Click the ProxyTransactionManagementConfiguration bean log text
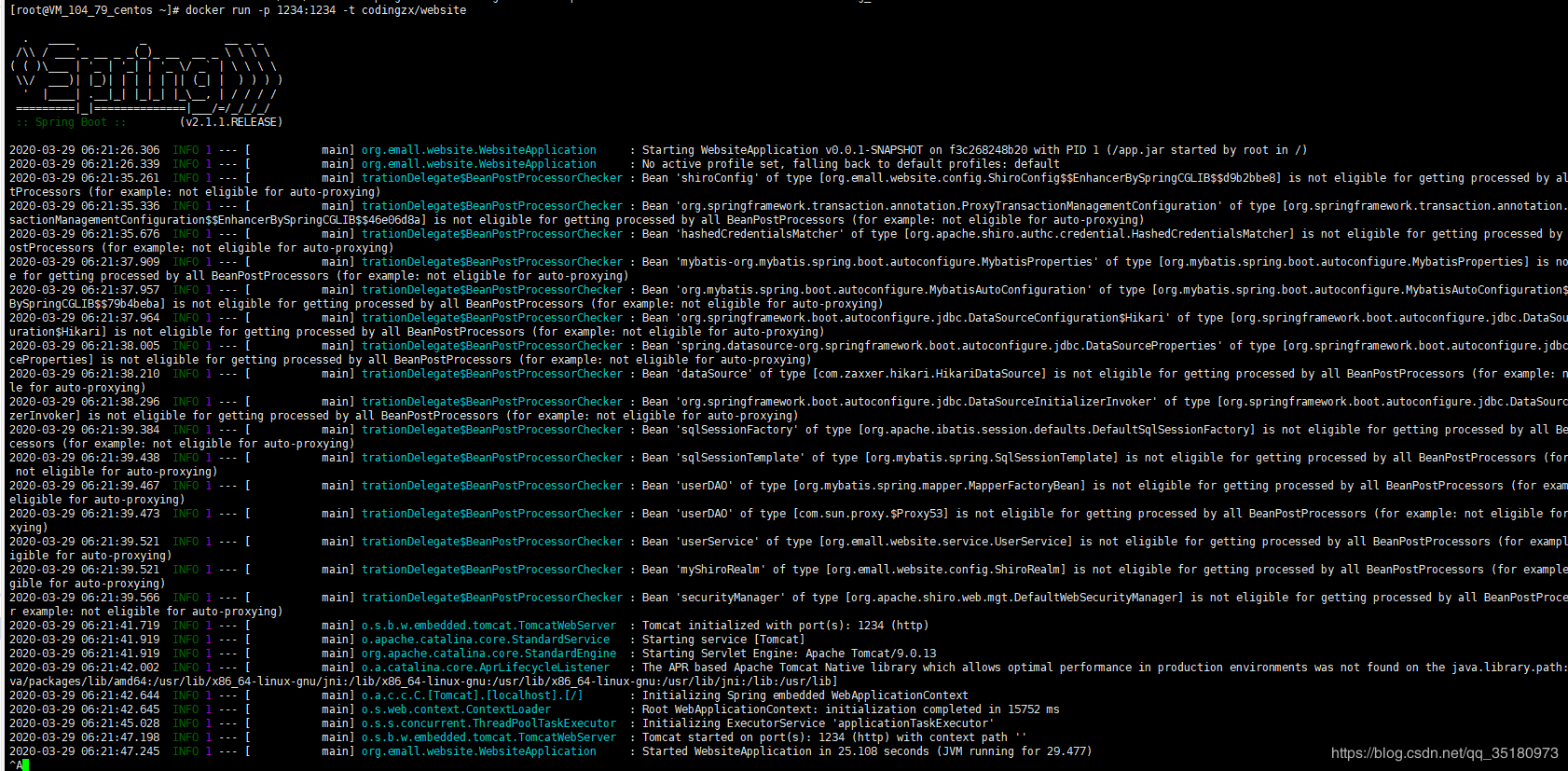 coord(1105,206)
